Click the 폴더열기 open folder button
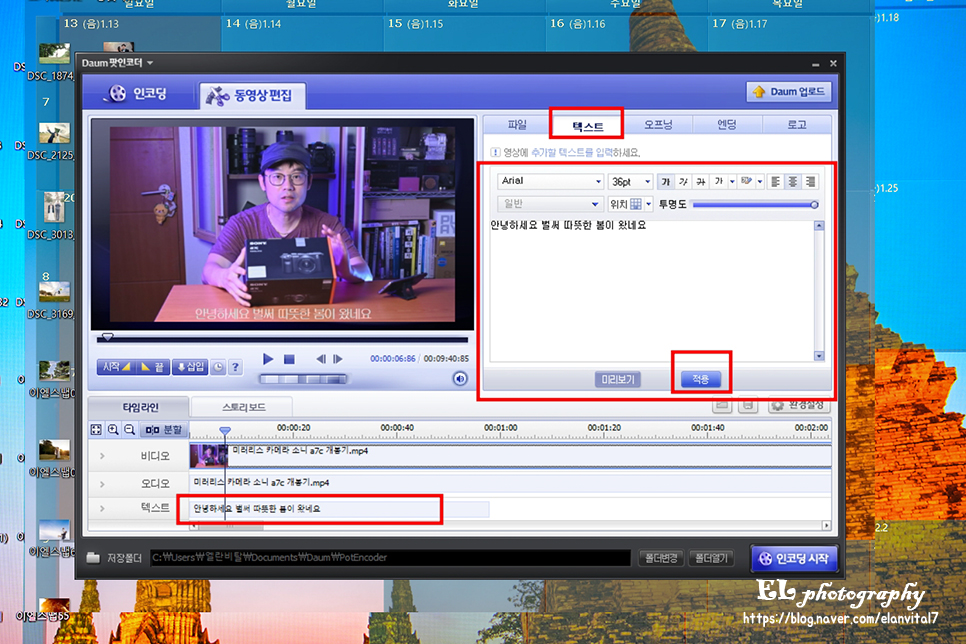Screen dimensions: 966x644 point(711,558)
